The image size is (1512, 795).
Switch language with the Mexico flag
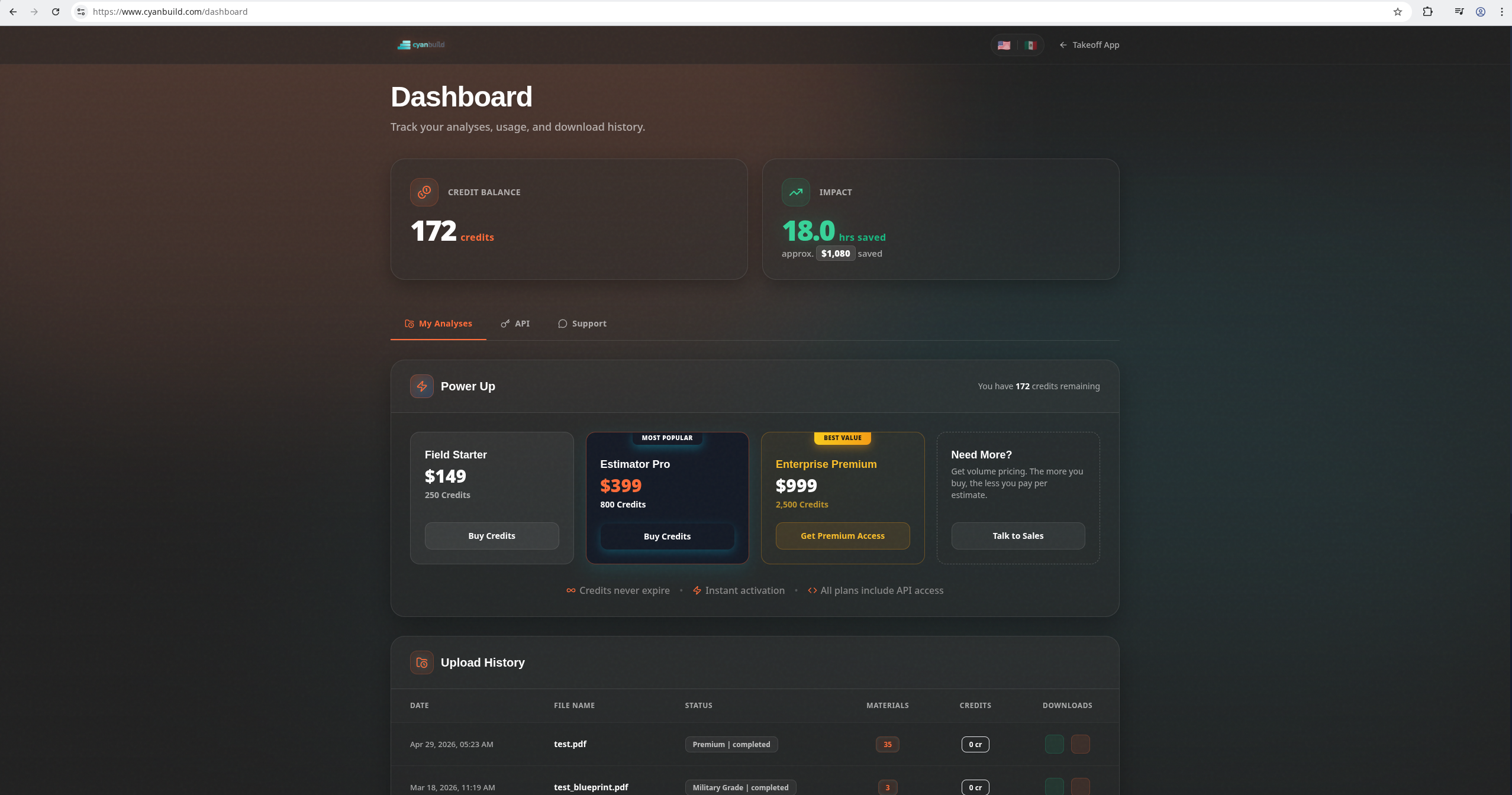[x=1030, y=45]
